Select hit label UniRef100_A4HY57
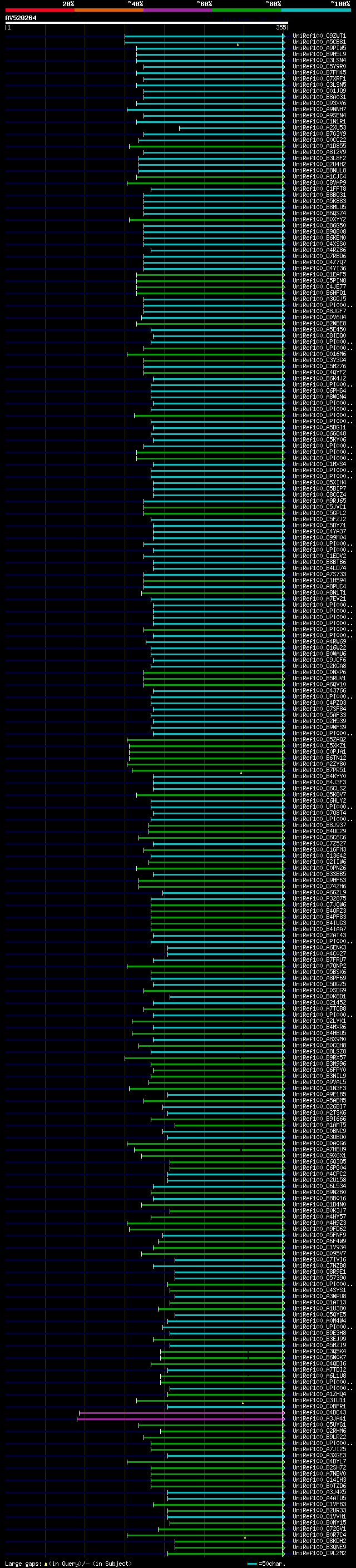 point(319,1217)
